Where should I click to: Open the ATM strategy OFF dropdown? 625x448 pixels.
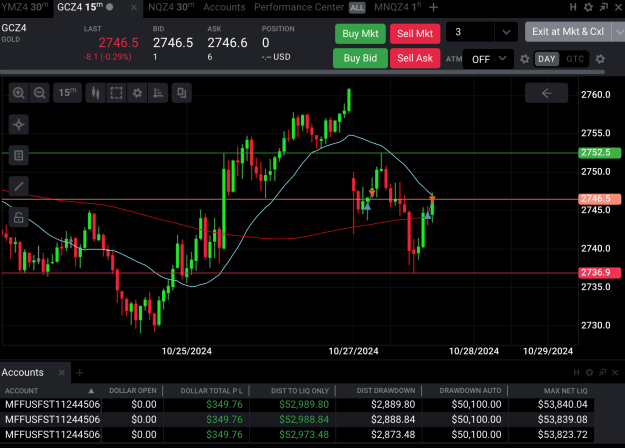coord(488,59)
